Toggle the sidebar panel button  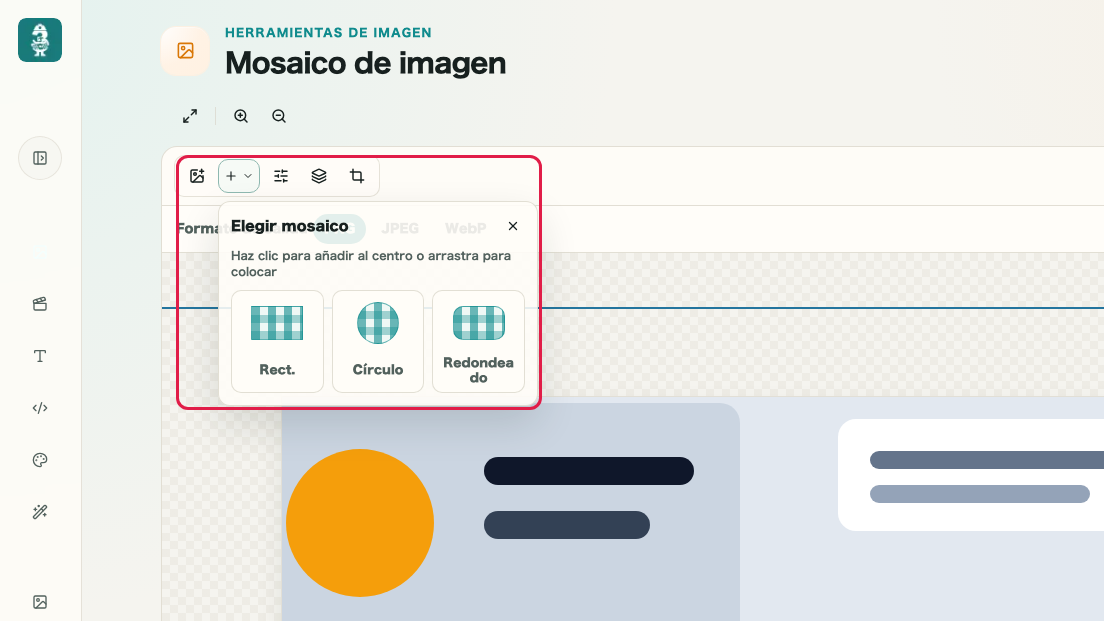pyautogui.click(x=40, y=158)
